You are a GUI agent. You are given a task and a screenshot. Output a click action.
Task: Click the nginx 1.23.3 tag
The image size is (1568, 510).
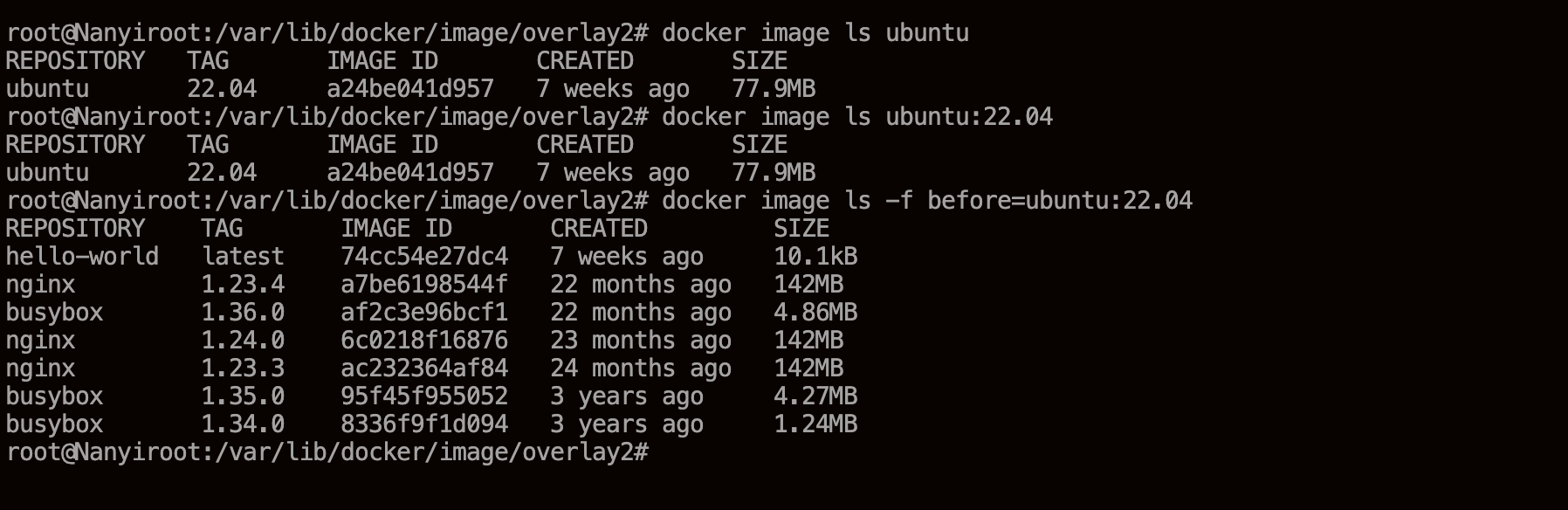243,369
